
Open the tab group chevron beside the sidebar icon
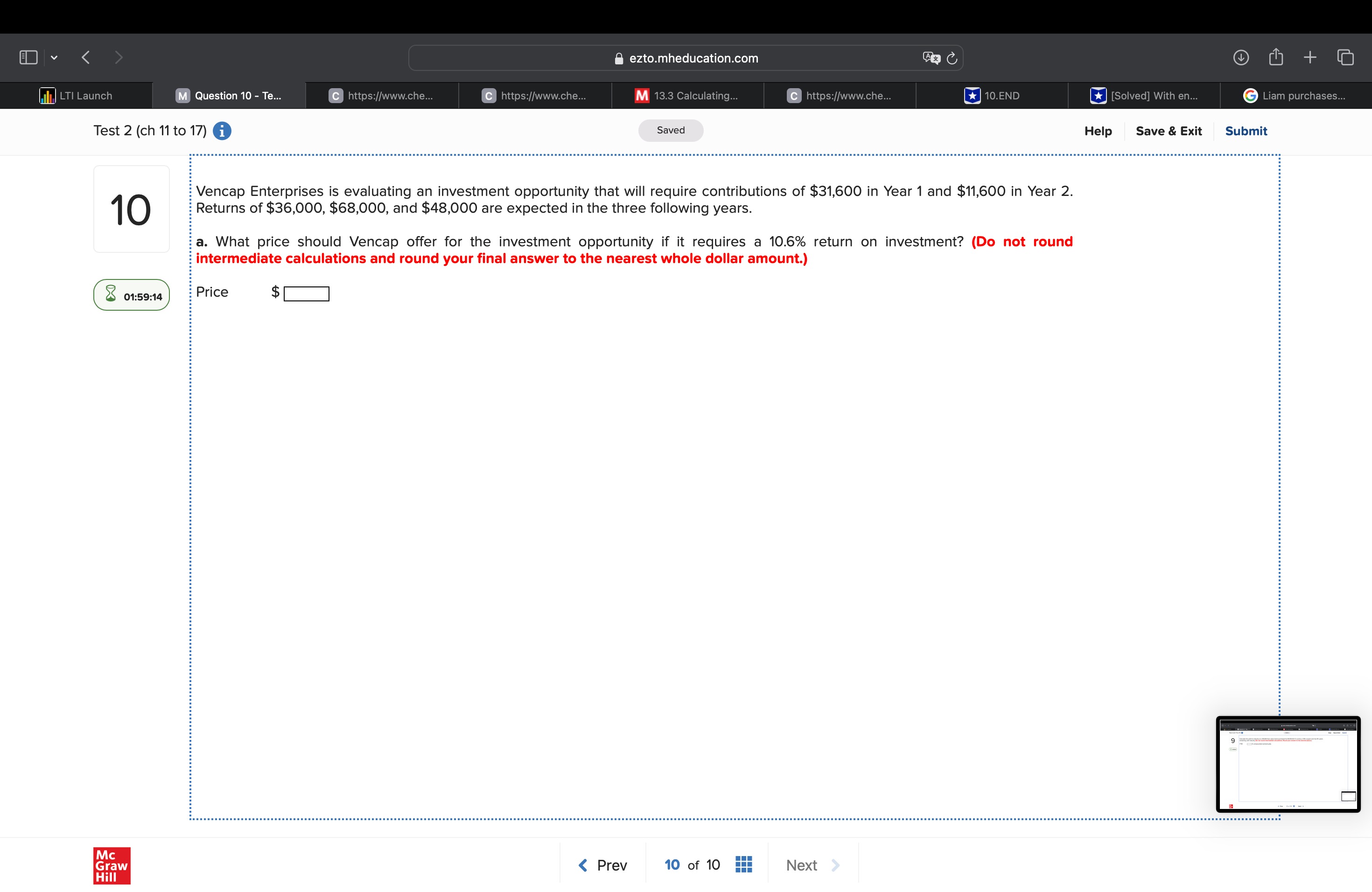click(54, 57)
